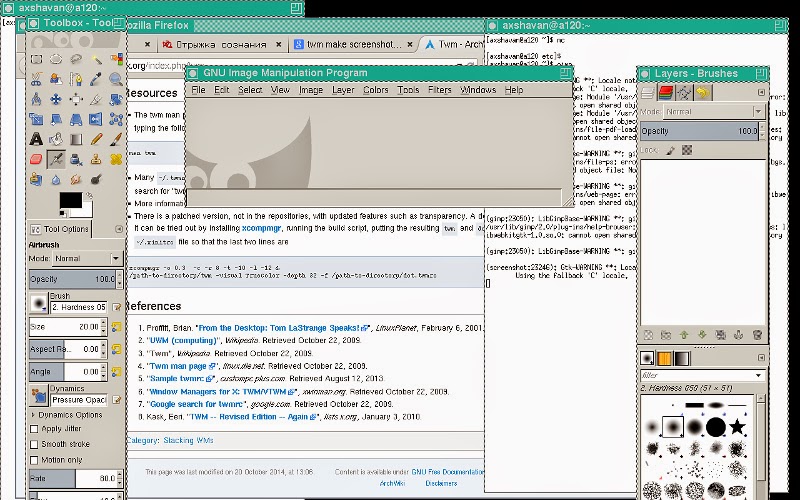Select the Foreground Select tool
Screen dimensions: 800x500
[56, 79]
